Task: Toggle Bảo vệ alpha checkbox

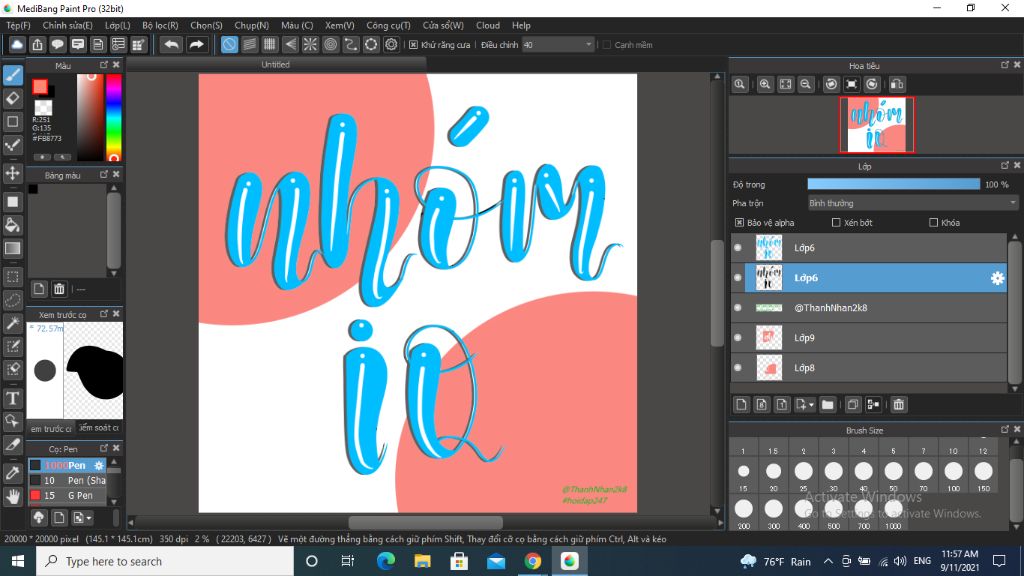Action: pos(739,223)
